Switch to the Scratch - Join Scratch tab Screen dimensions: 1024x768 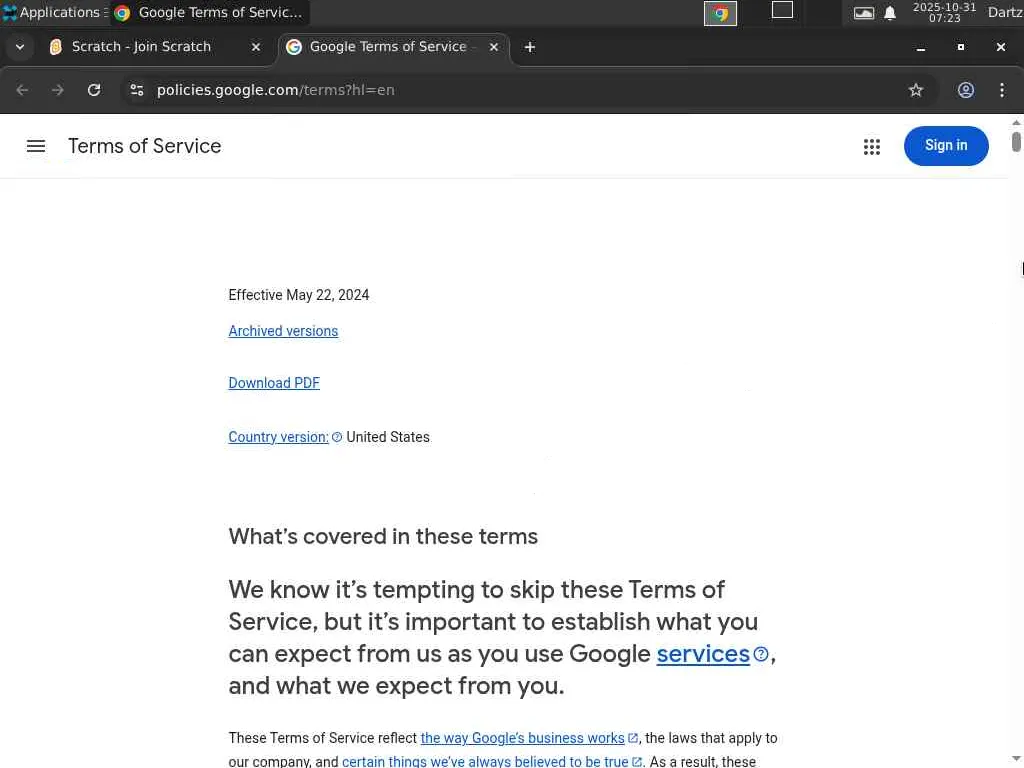point(141,47)
